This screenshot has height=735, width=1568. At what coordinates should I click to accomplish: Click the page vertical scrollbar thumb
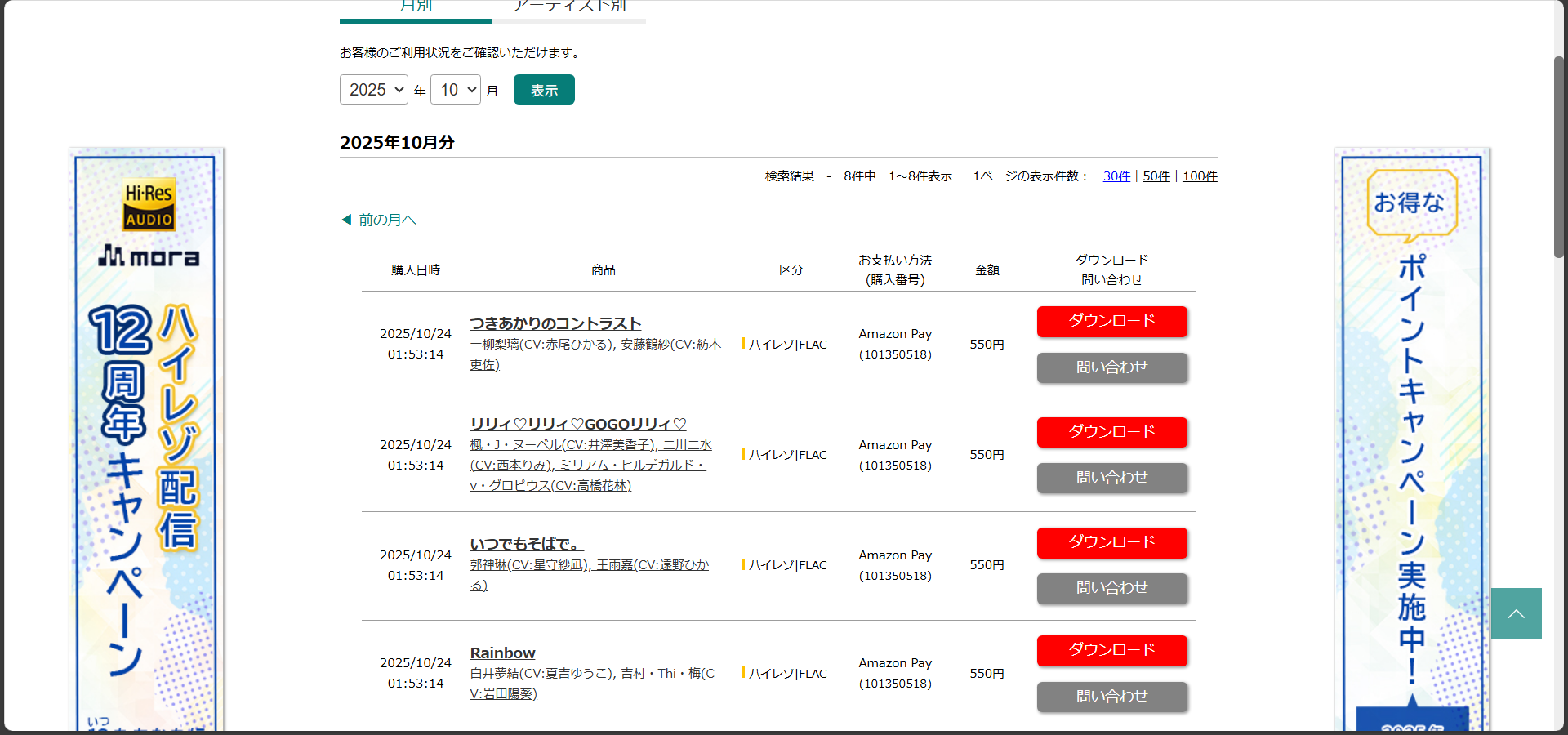1558,155
